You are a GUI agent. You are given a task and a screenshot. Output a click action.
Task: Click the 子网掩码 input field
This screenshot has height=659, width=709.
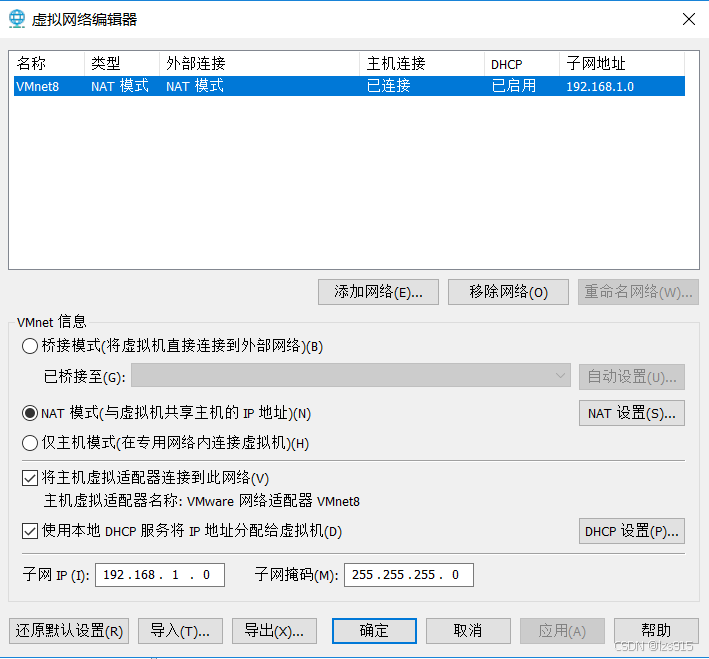[409, 575]
